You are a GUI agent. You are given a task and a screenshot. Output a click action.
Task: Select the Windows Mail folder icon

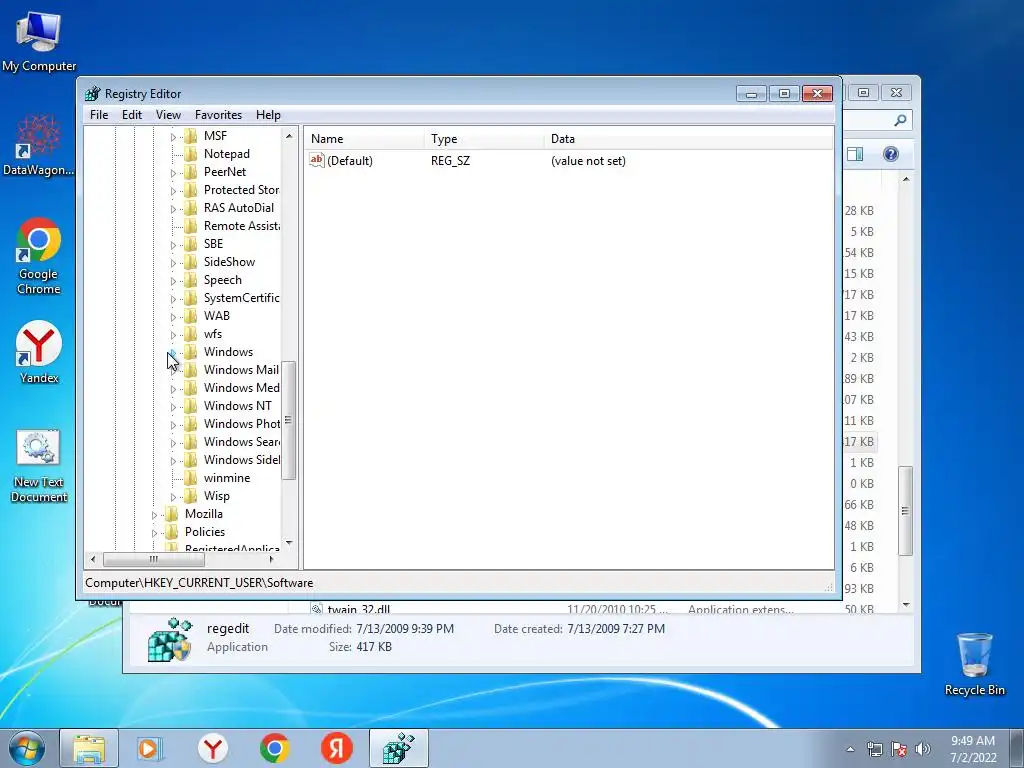pyautogui.click(x=191, y=370)
